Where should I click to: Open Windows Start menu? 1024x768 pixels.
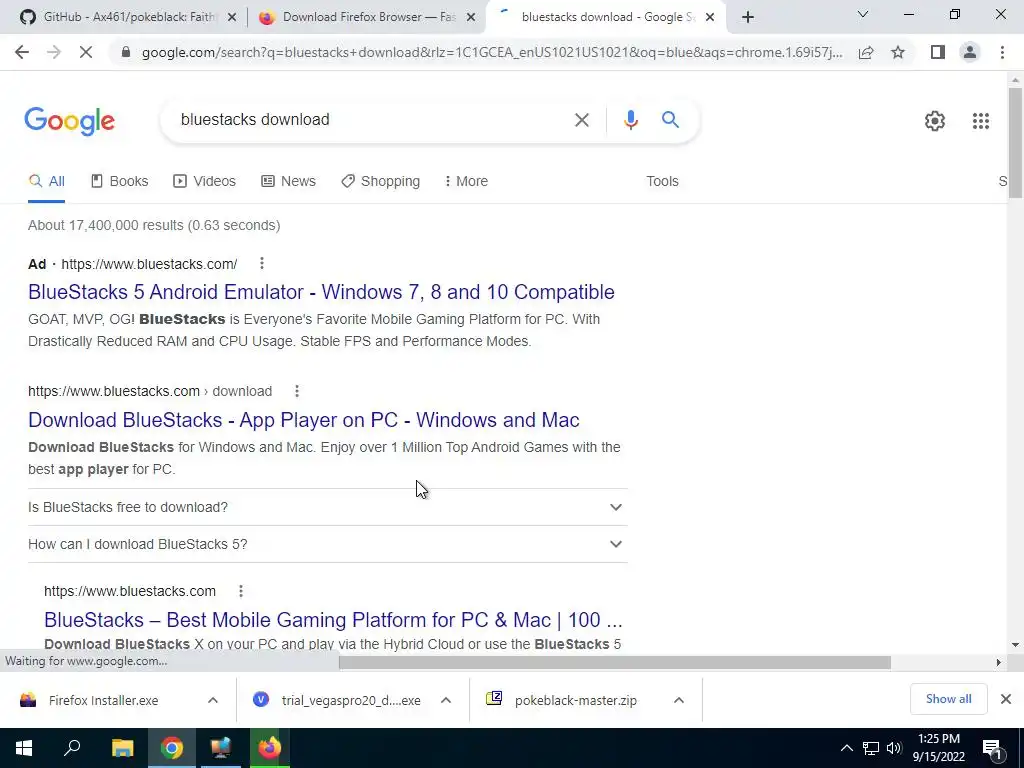click(24, 748)
